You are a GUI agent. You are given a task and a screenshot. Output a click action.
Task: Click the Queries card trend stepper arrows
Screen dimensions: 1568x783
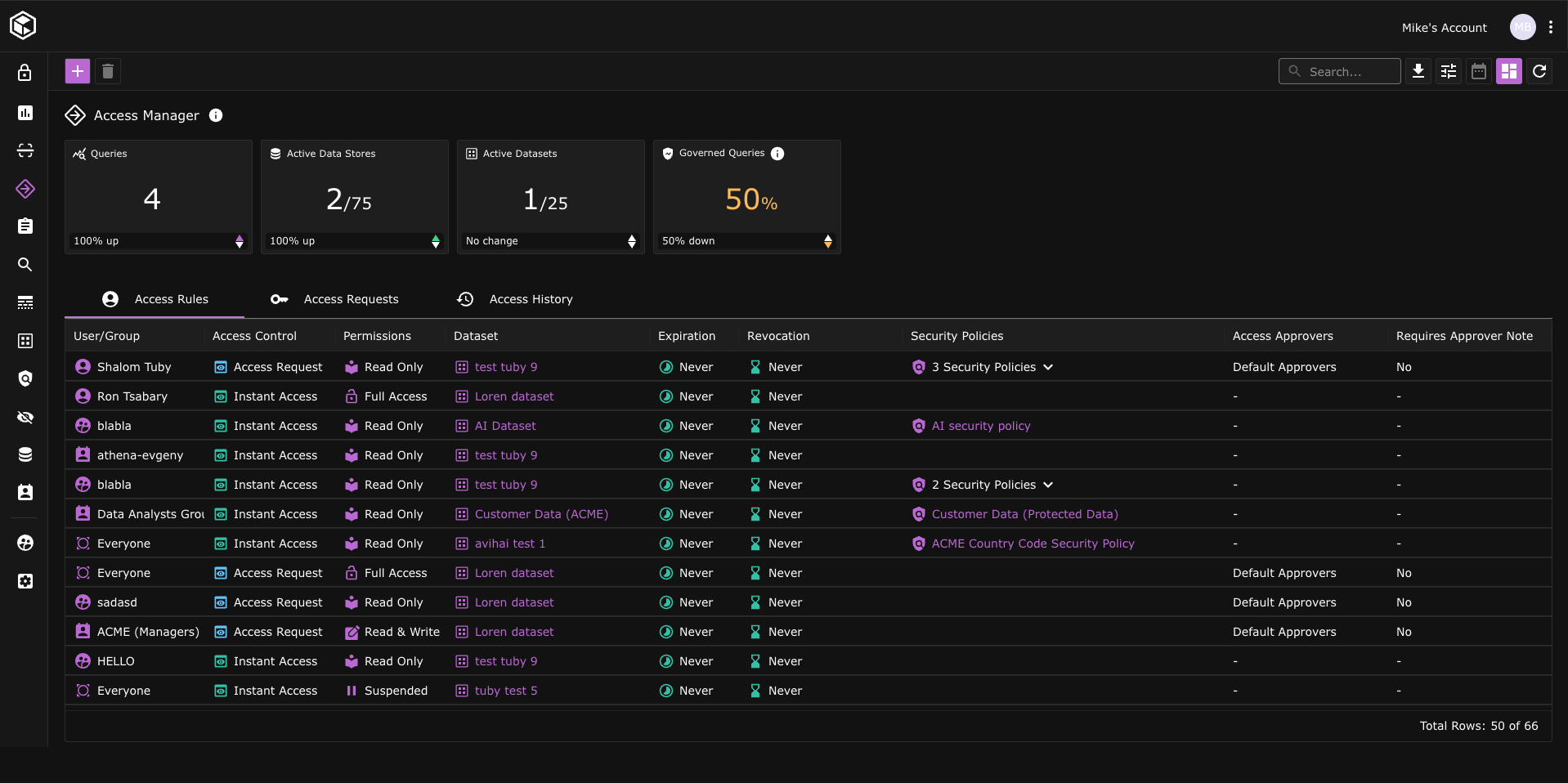(x=240, y=241)
